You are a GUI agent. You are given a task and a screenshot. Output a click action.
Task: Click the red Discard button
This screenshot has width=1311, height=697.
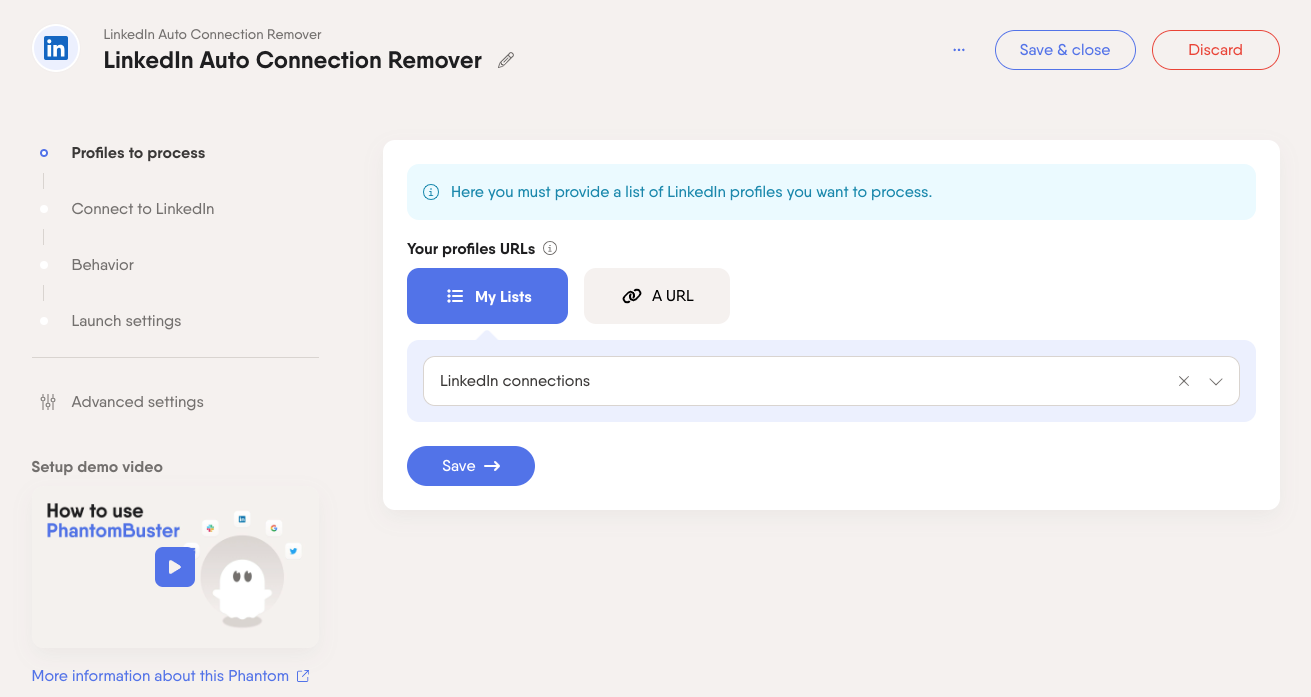[x=1216, y=50]
